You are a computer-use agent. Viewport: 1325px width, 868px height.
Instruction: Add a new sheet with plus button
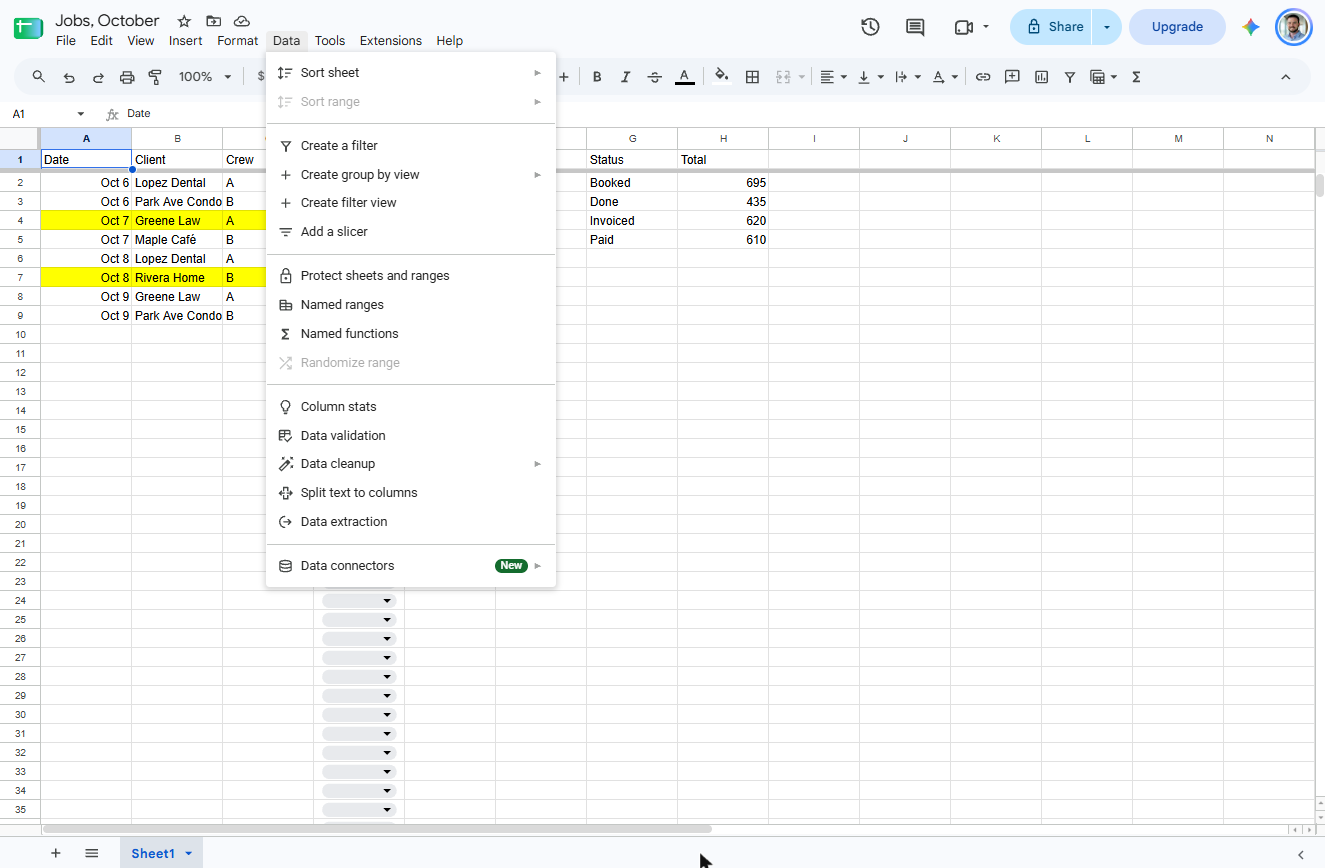coord(56,853)
